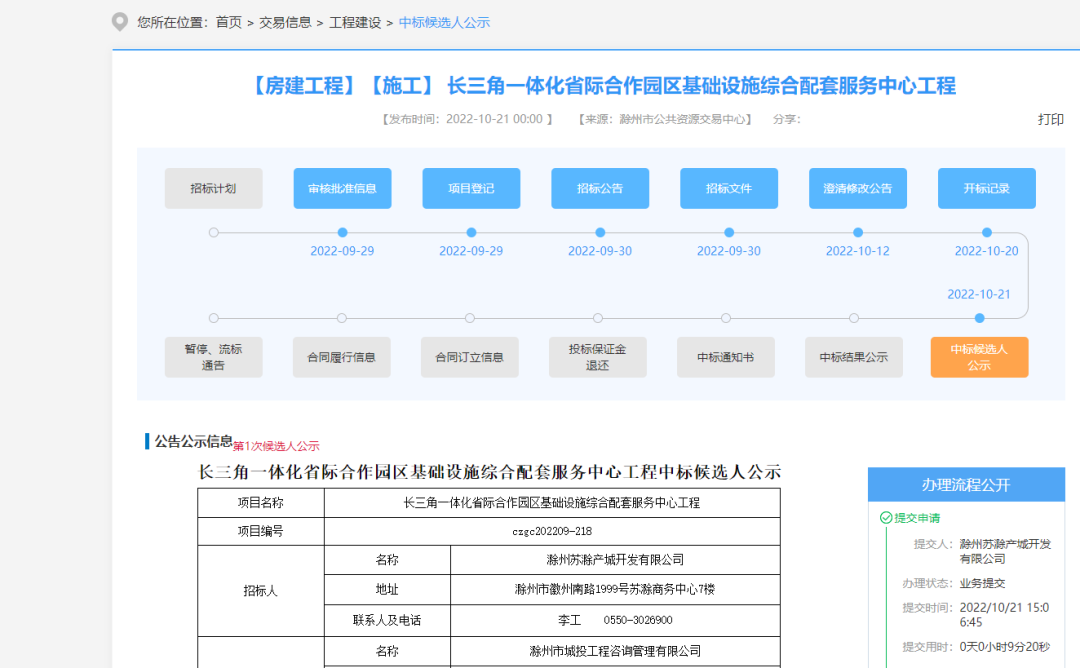The height and width of the screenshot is (668, 1080).
Task: Open the 招标文件 tender documents stage
Action: tap(728, 188)
